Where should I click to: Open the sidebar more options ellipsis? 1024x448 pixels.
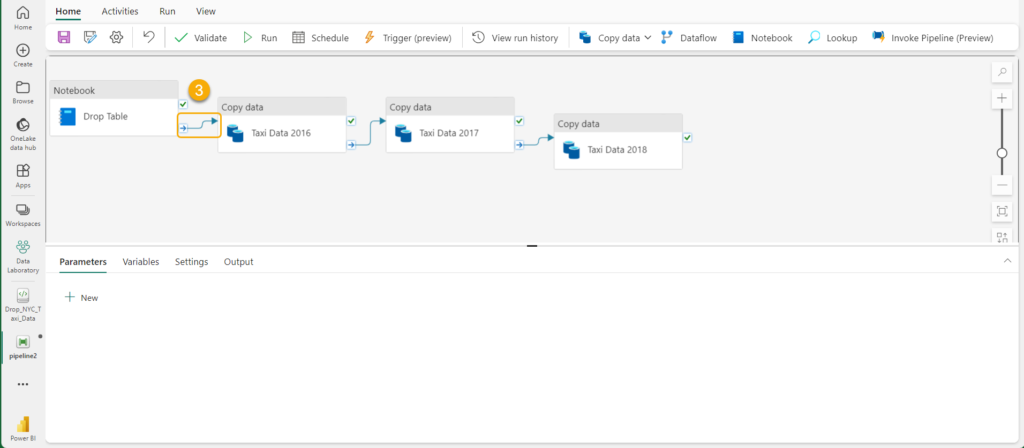coord(22,384)
